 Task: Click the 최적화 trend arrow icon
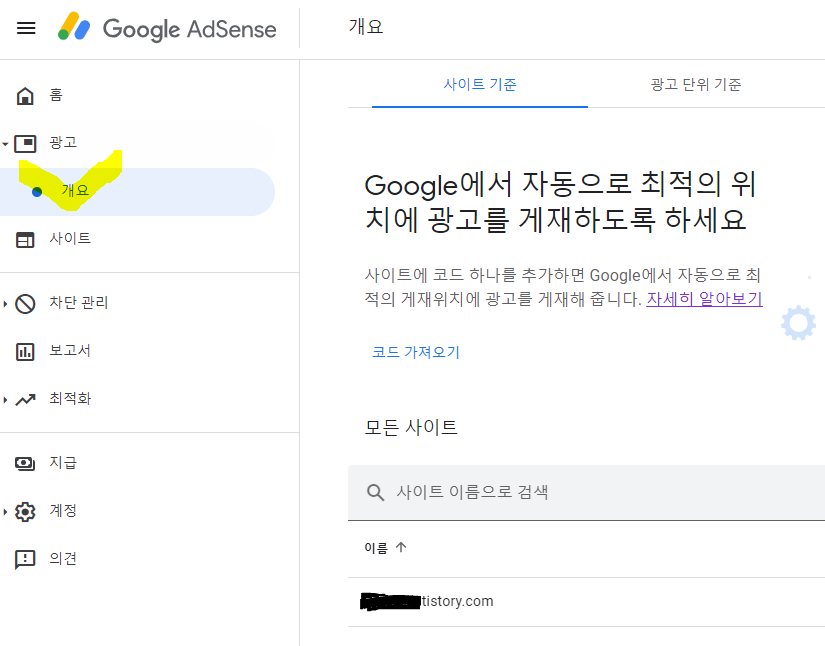tap(25, 400)
